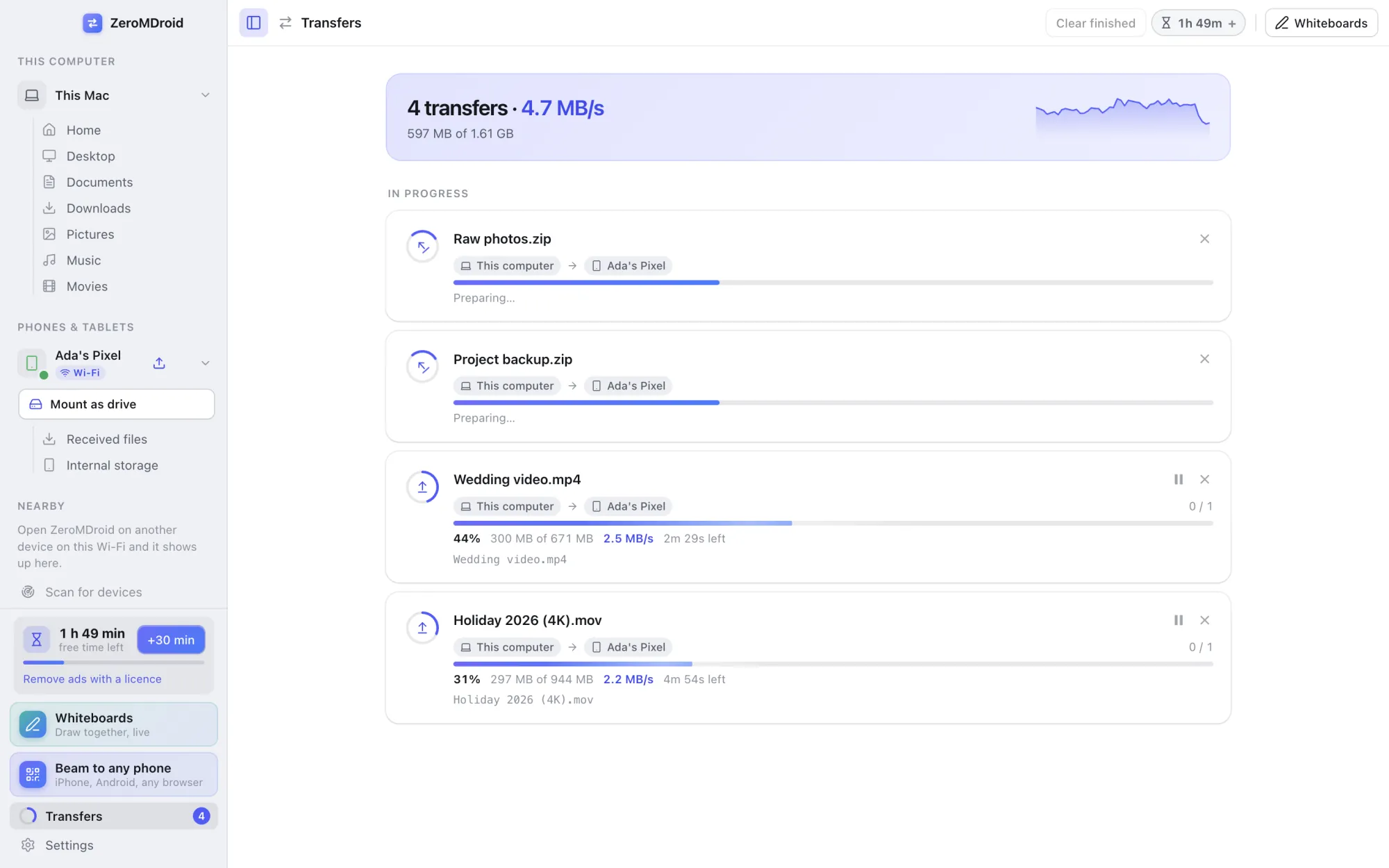
Task: Click the transfer speed graph
Action: 1122,117
